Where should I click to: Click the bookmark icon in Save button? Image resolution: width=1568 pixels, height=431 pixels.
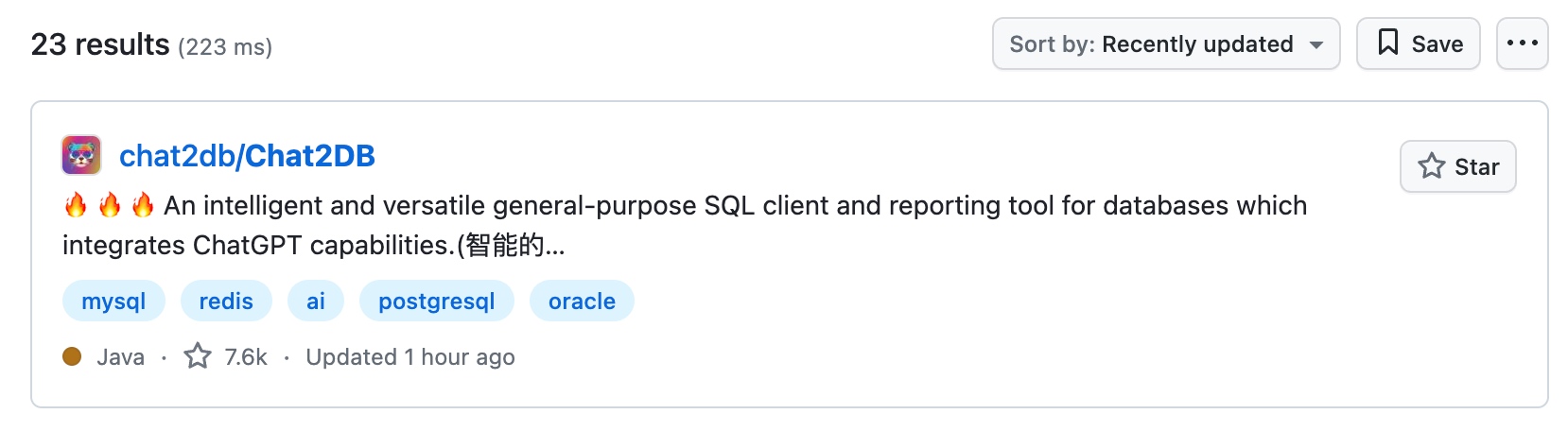click(1387, 43)
